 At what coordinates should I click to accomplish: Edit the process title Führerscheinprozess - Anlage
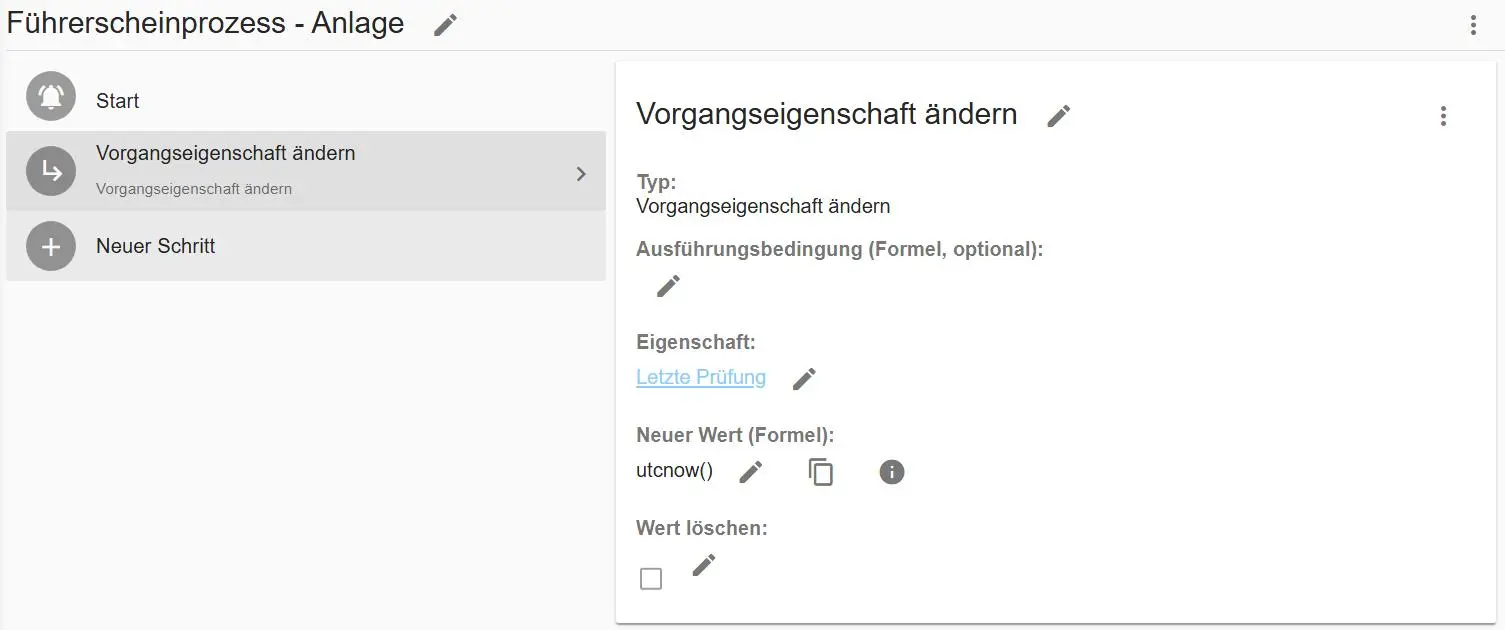pyautogui.click(x=445, y=25)
